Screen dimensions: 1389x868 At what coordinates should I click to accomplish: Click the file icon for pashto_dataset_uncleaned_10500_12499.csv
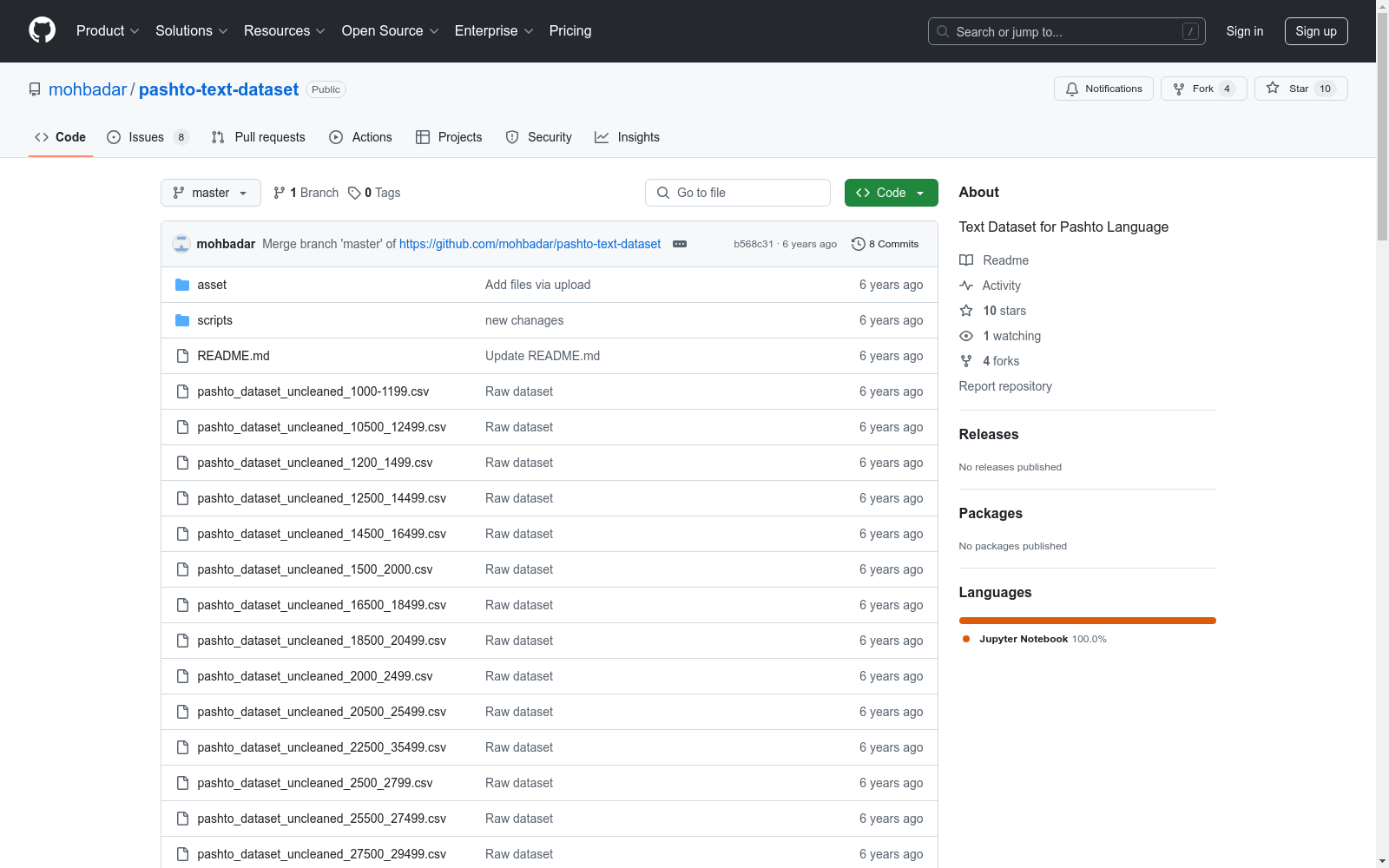click(182, 427)
